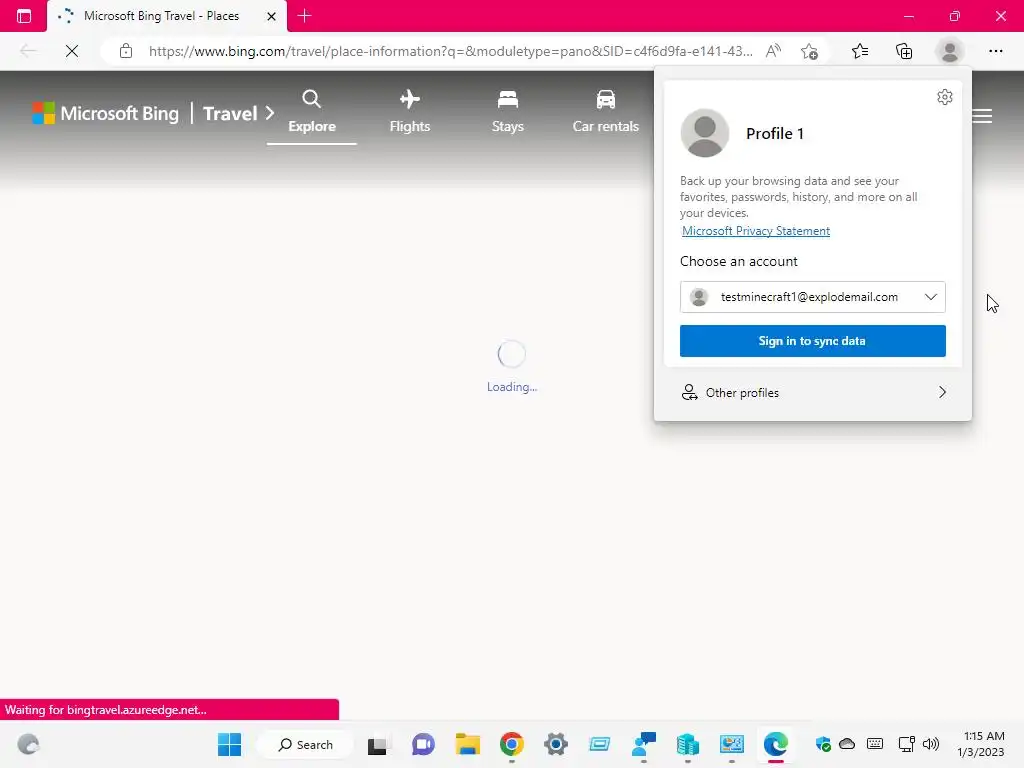View site information lock icon
Image resolution: width=1024 pixels, height=768 pixels.
click(x=126, y=51)
